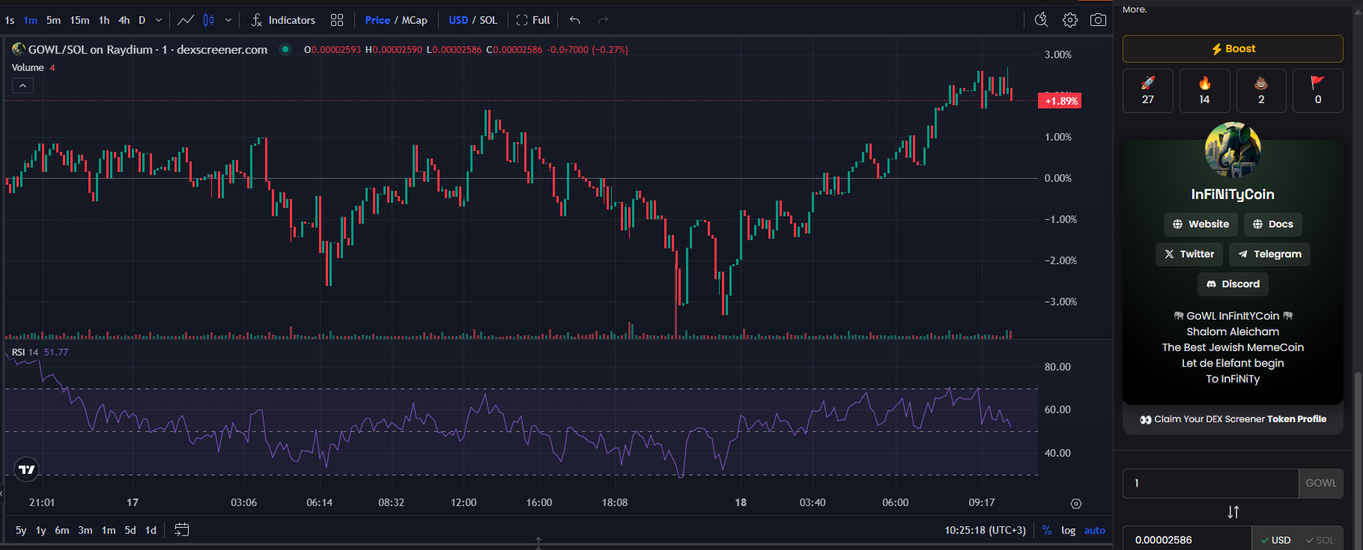Open the Telegram link
The height and width of the screenshot is (550, 1363).
click(1269, 254)
